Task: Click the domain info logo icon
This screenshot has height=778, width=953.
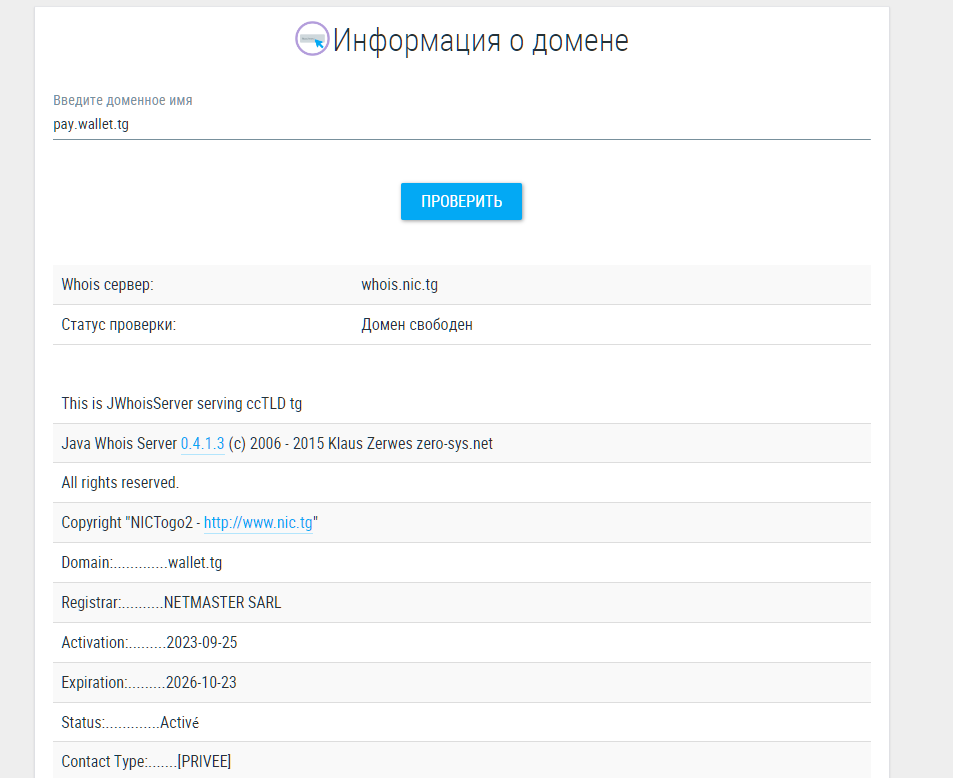Action: 312,39
